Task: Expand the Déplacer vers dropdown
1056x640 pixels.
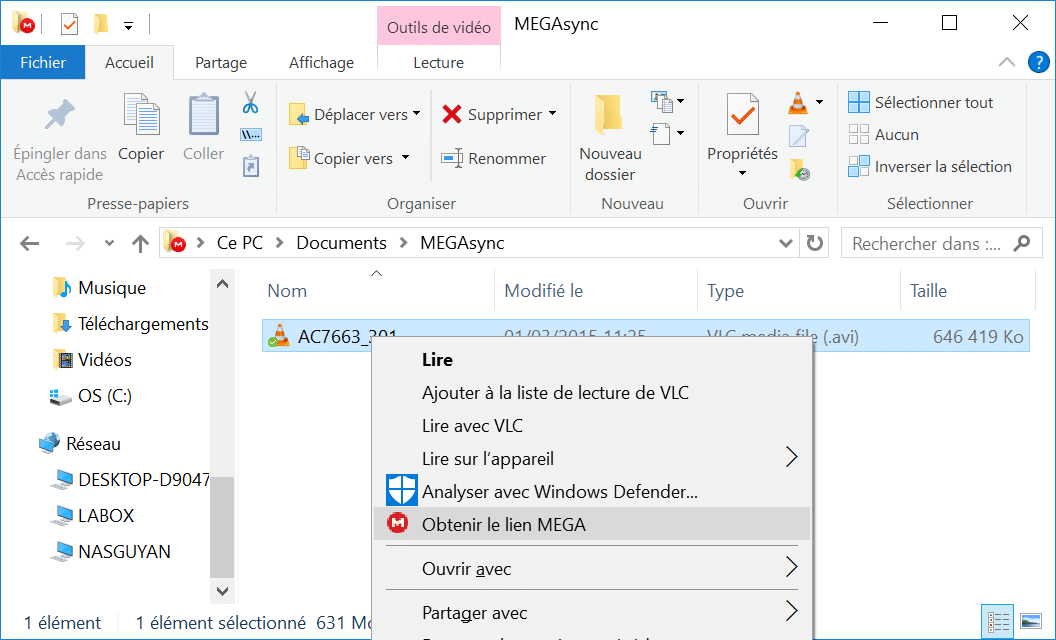Action: tap(416, 113)
